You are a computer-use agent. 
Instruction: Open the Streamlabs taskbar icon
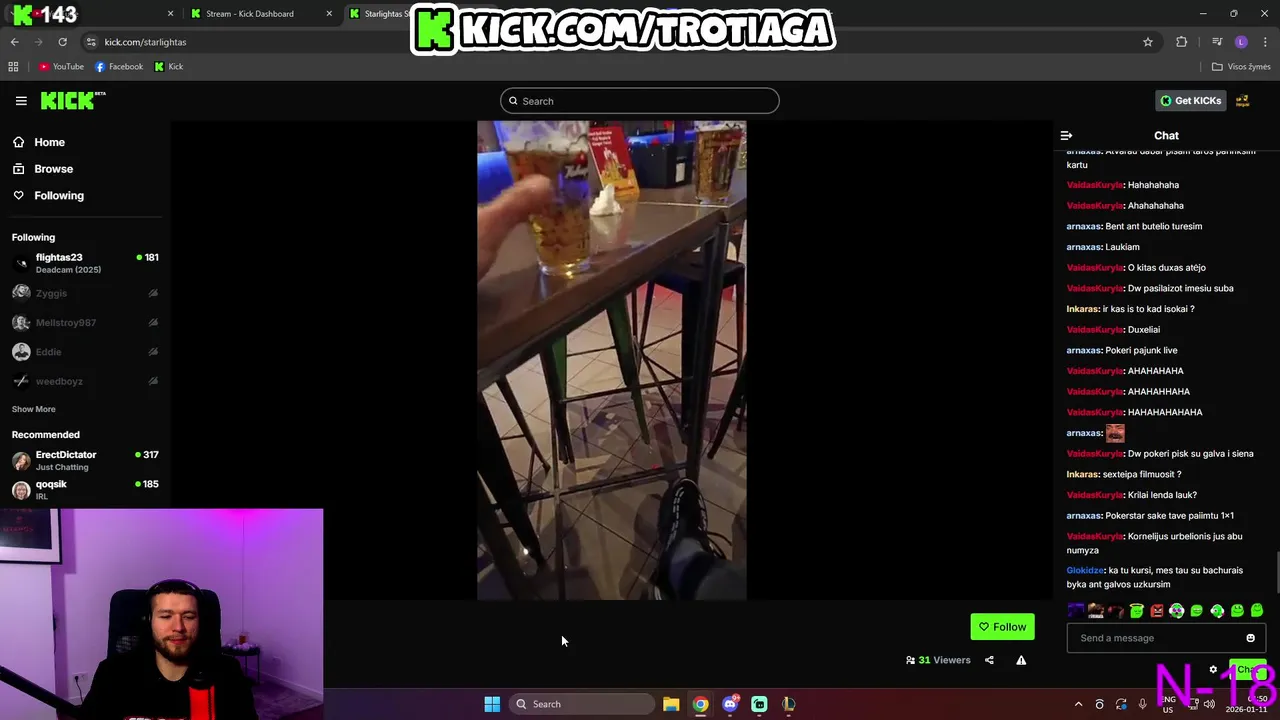[759, 704]
